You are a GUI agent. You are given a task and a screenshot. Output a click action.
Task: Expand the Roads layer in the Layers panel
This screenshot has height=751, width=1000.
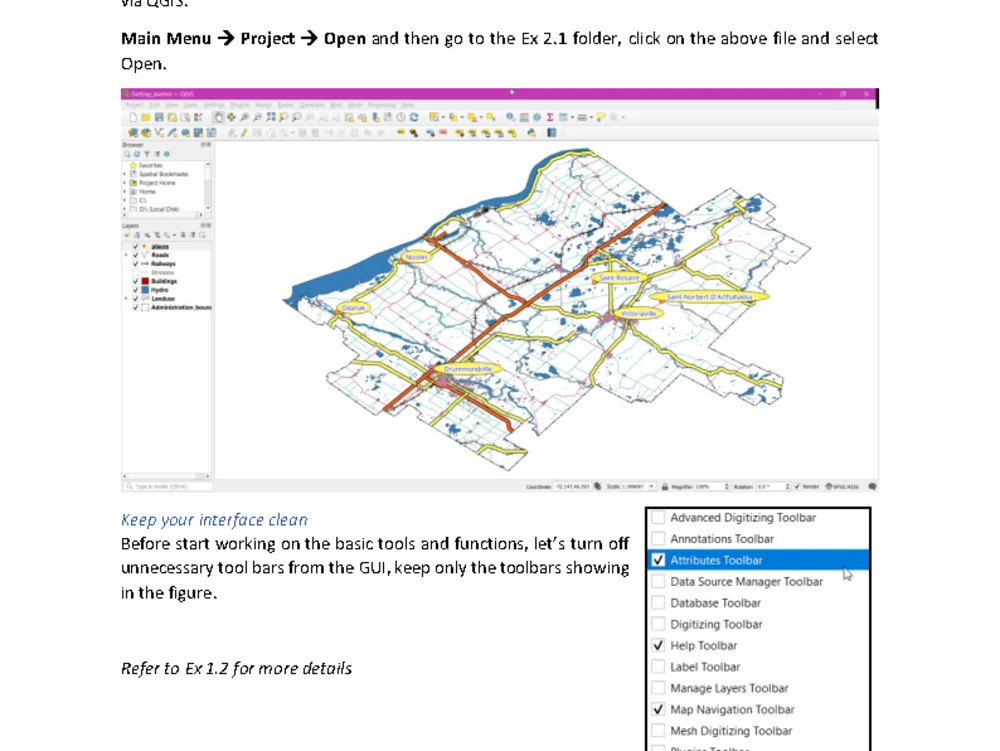tap(126, 255)
